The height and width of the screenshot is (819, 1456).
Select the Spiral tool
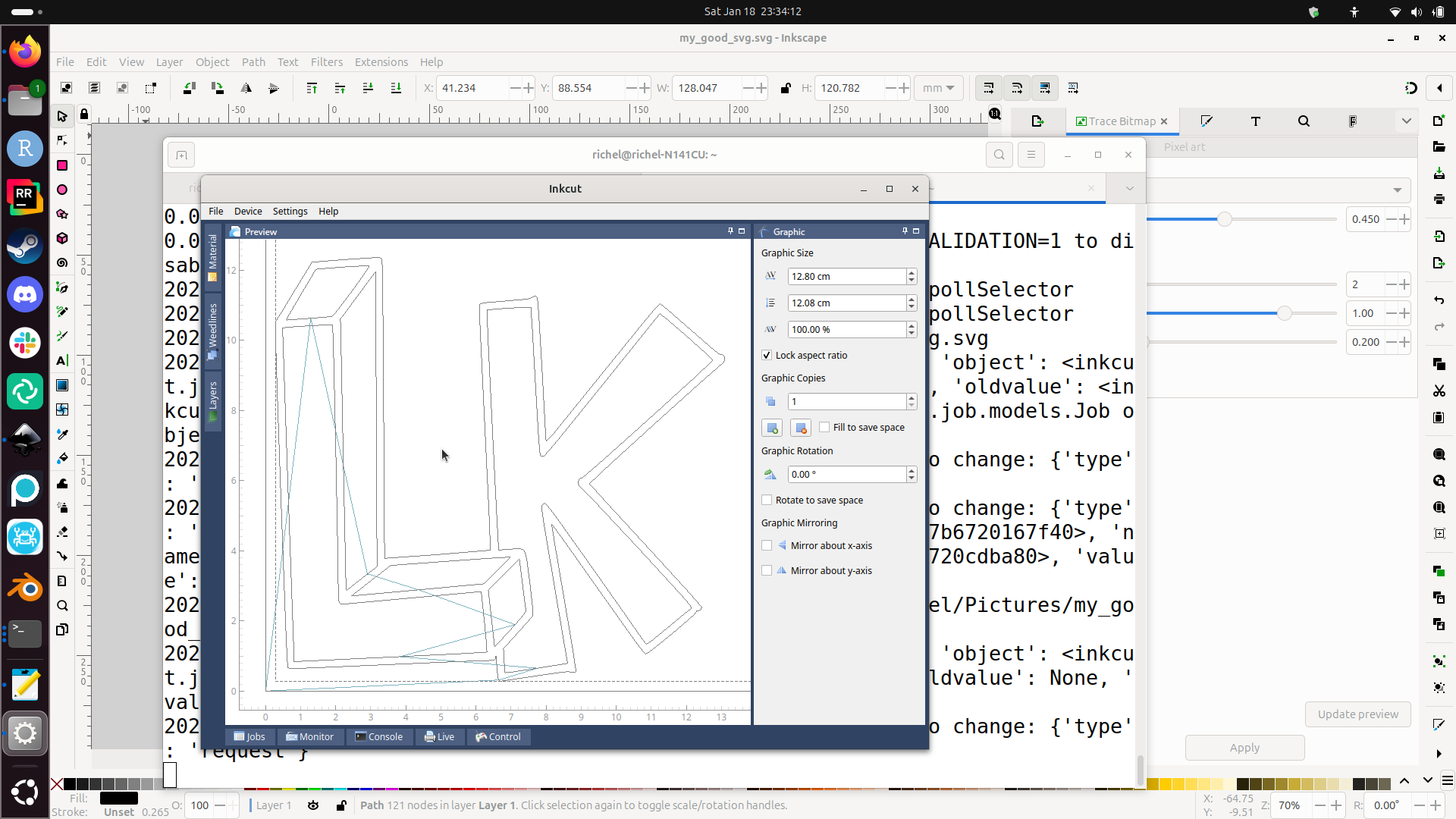click(x=62, y=262)
